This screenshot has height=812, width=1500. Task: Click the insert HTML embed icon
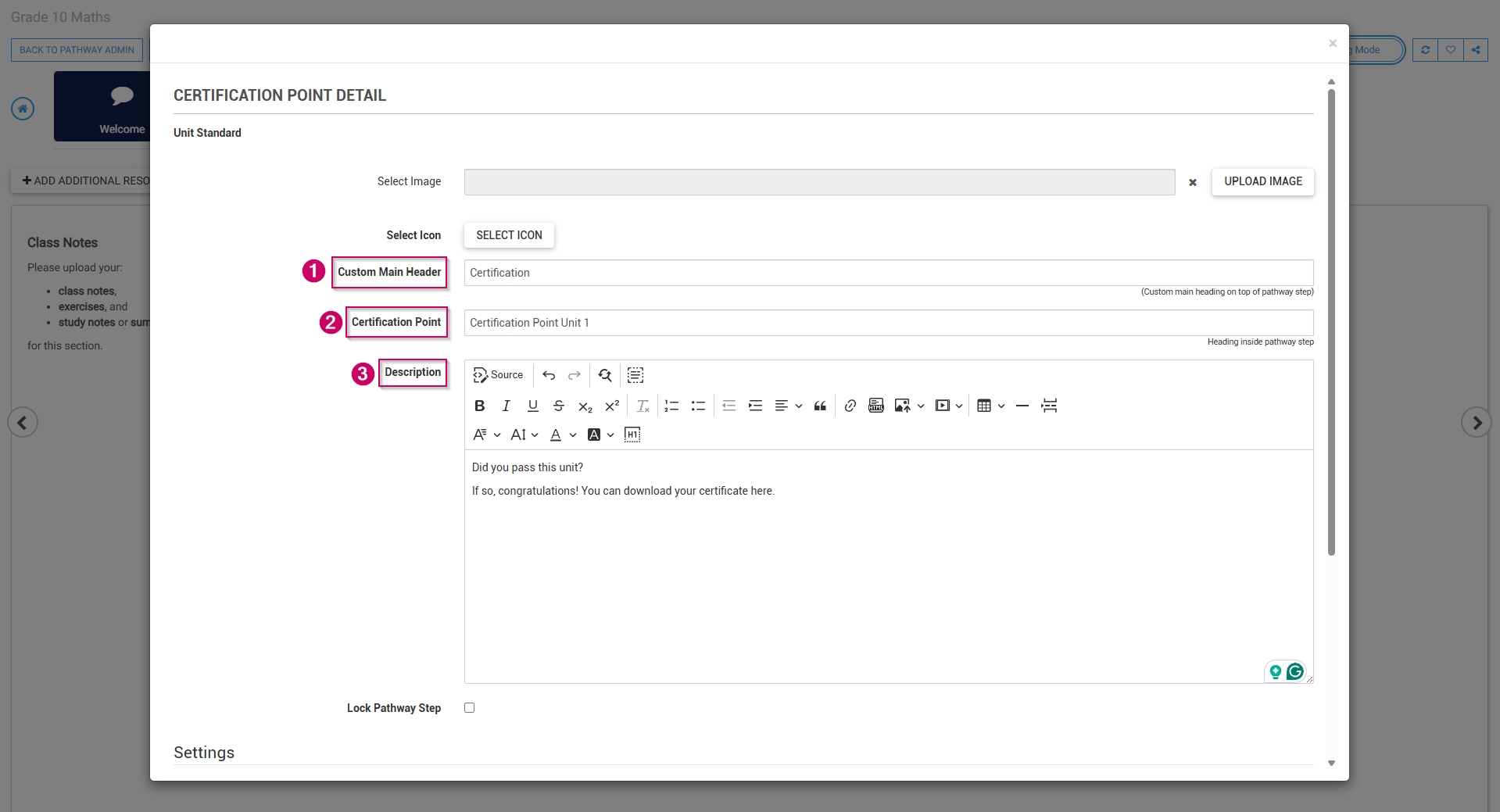tap(876, 406)
